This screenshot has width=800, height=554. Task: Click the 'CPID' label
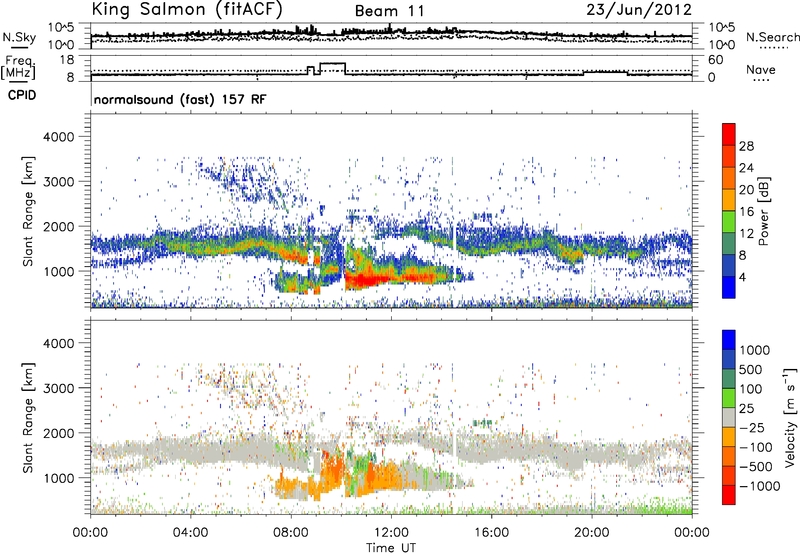(21, 95)
